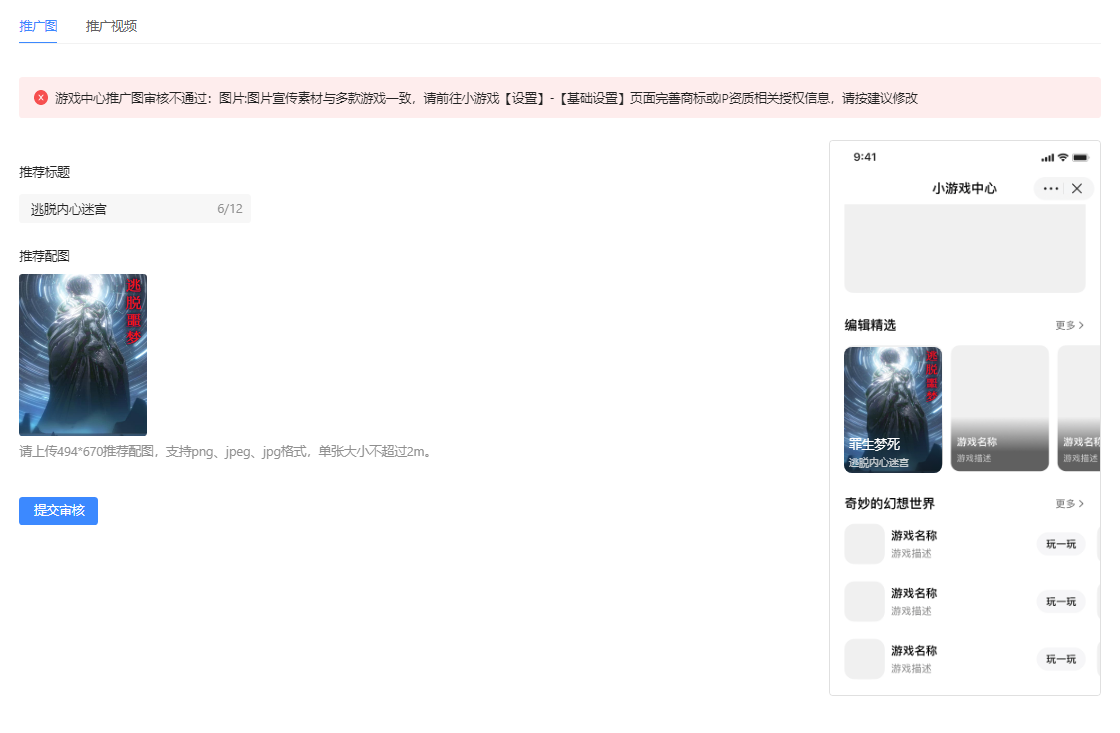Click the 编辑精选 section heading
The image size is (1120, 733).
coord(870,325)
